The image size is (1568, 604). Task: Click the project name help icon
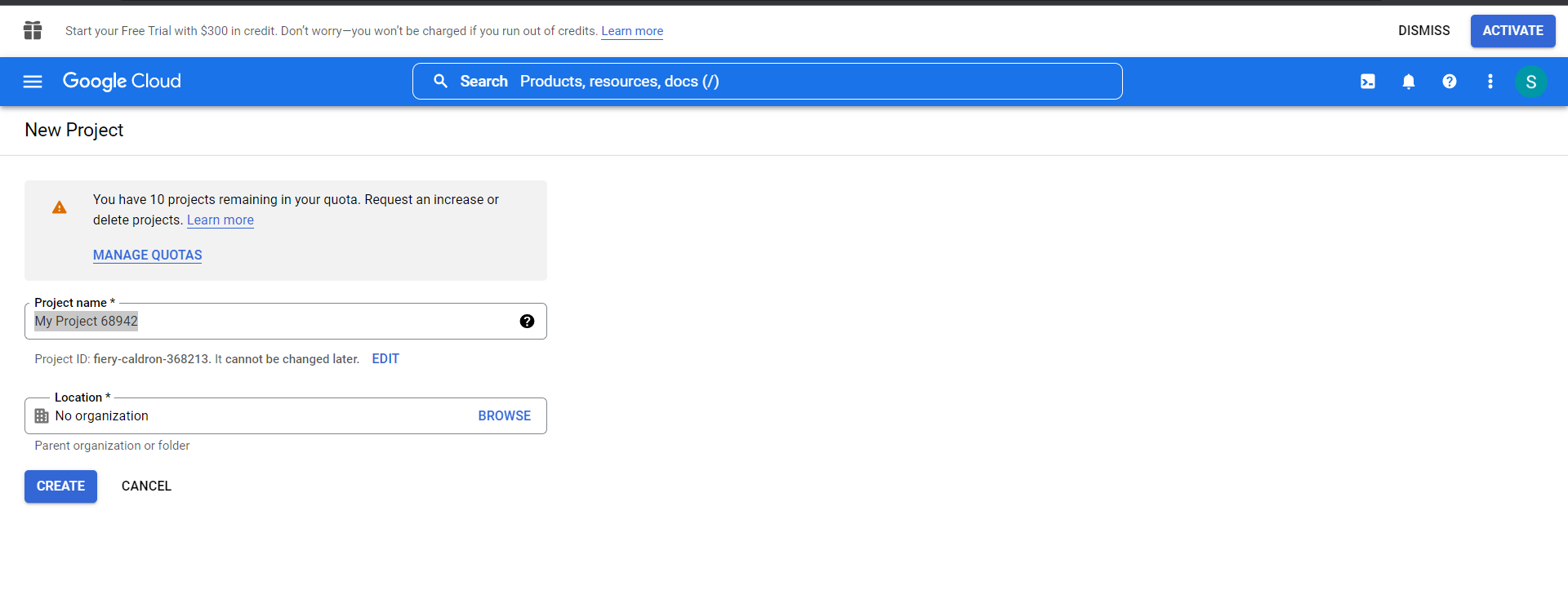click(x=527, y=322)
